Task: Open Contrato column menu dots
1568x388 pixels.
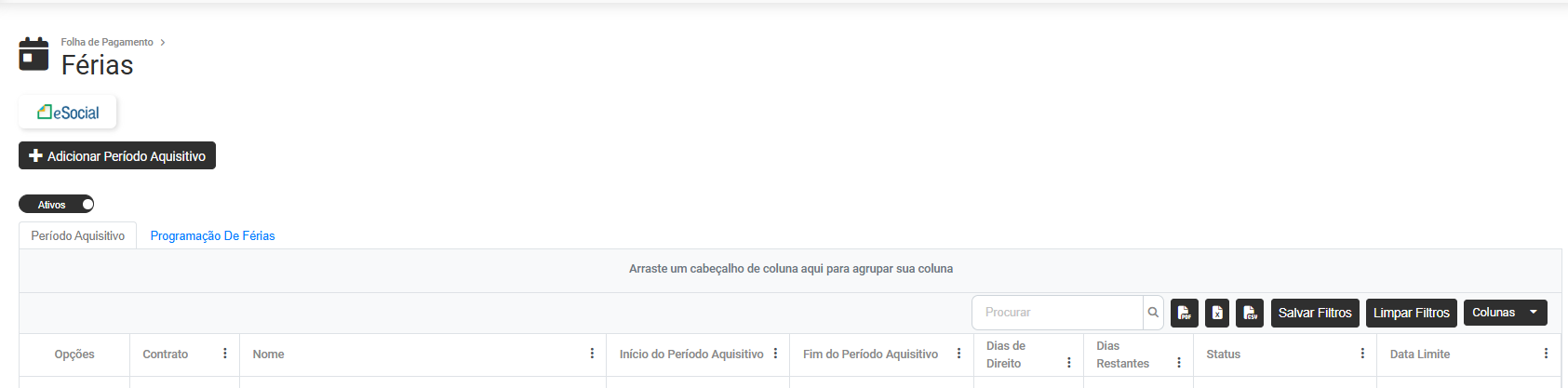Action: coord(225,354)
